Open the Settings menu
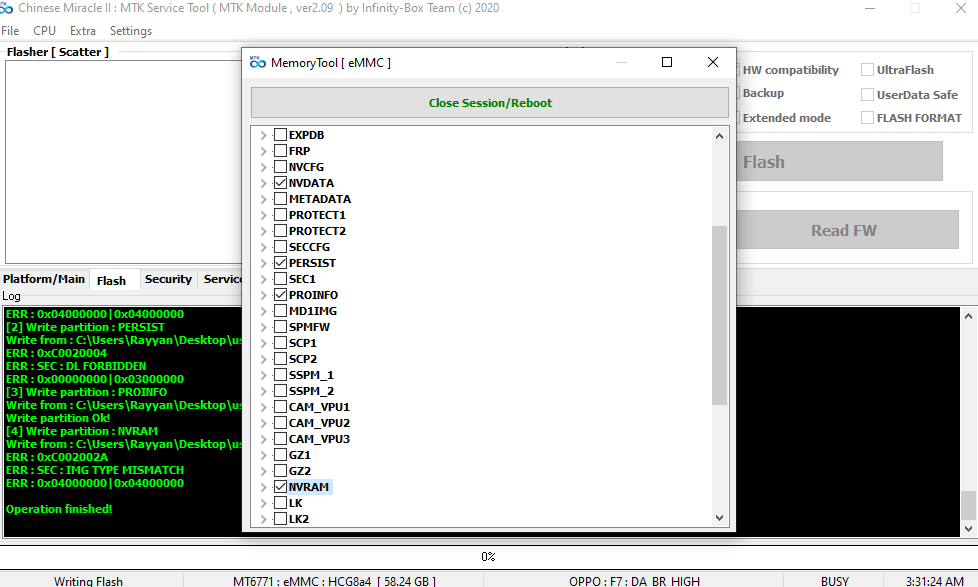The height and width of the screenshot is (587, 978). 131,31
